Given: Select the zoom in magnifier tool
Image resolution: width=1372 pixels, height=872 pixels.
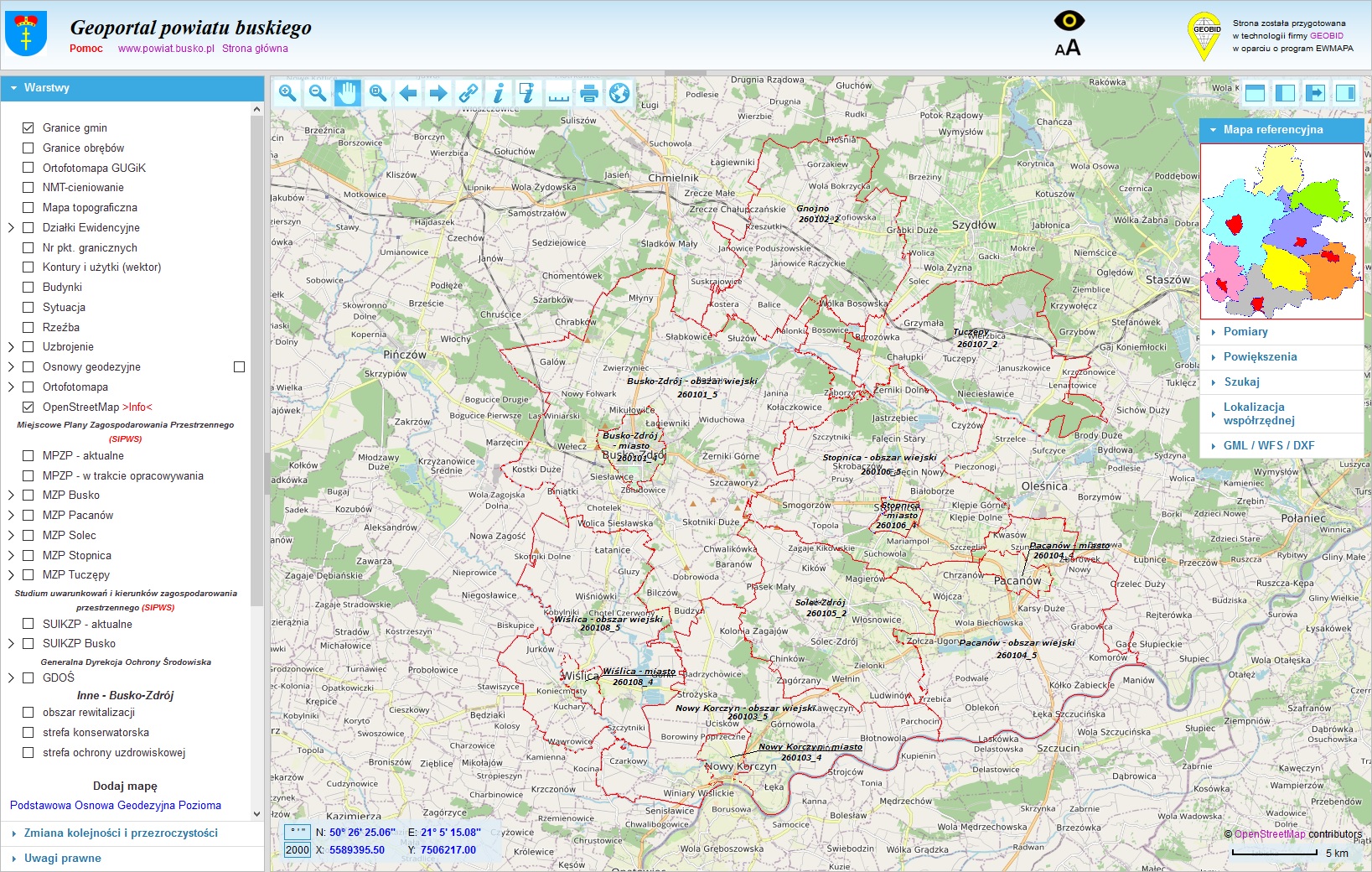Looking at the screenshot, I should (x=287, y=93).
